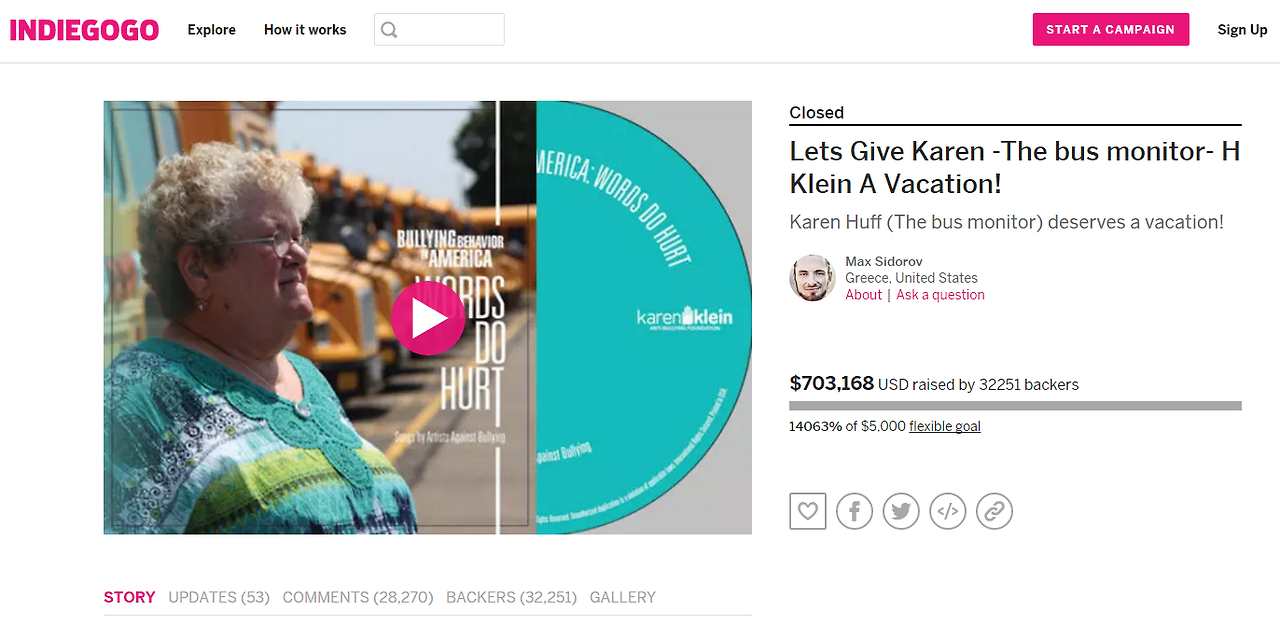Open Max Sidorov's profile picture
Image resolution: width=1280 pixels, height=639 pixels.
tap(813, 278)
